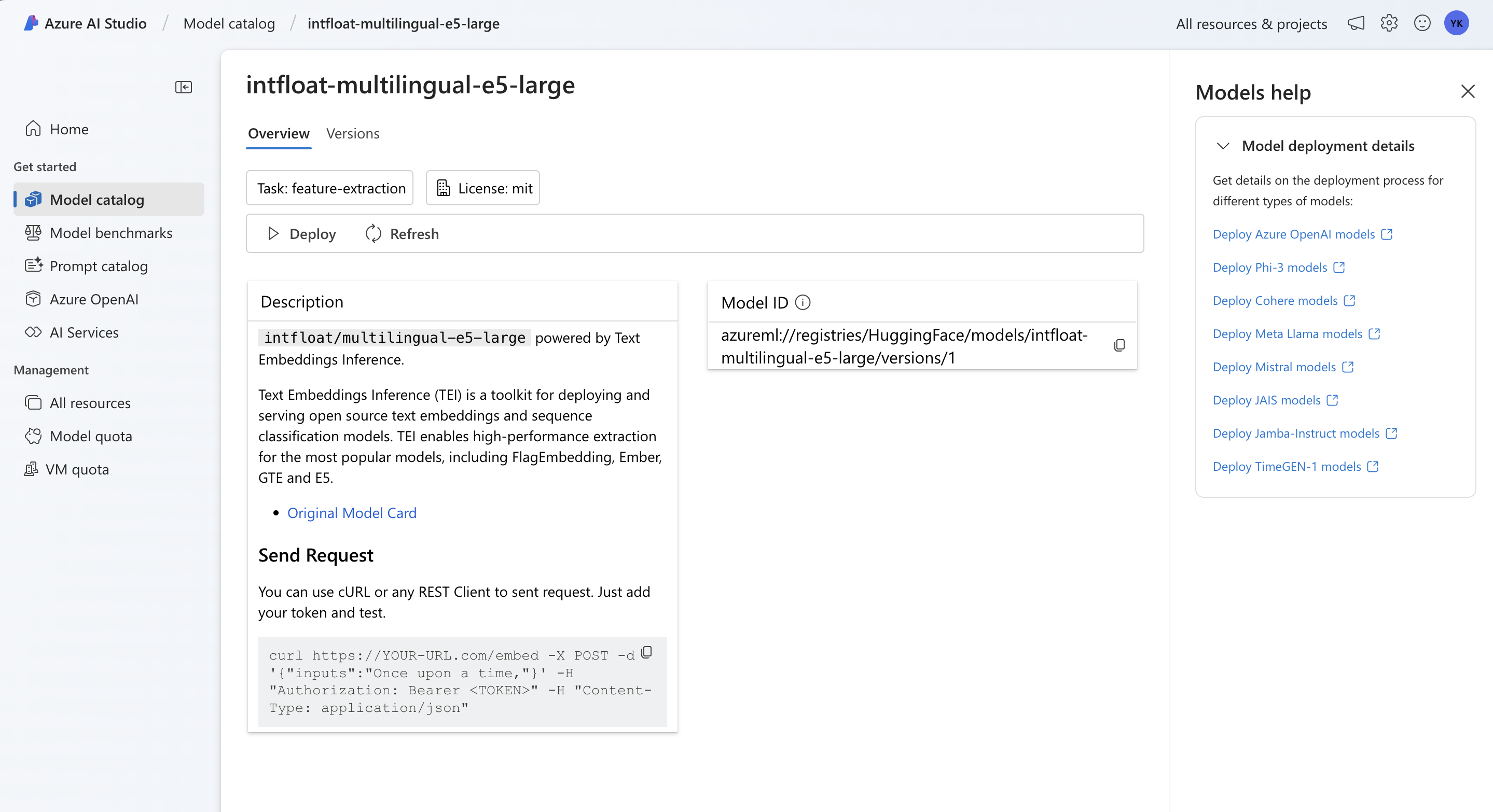
Task: Click external-link icon beside Deploy TimeGEN-1 models
Action: pyautogui.click(x=1373, y=466)
